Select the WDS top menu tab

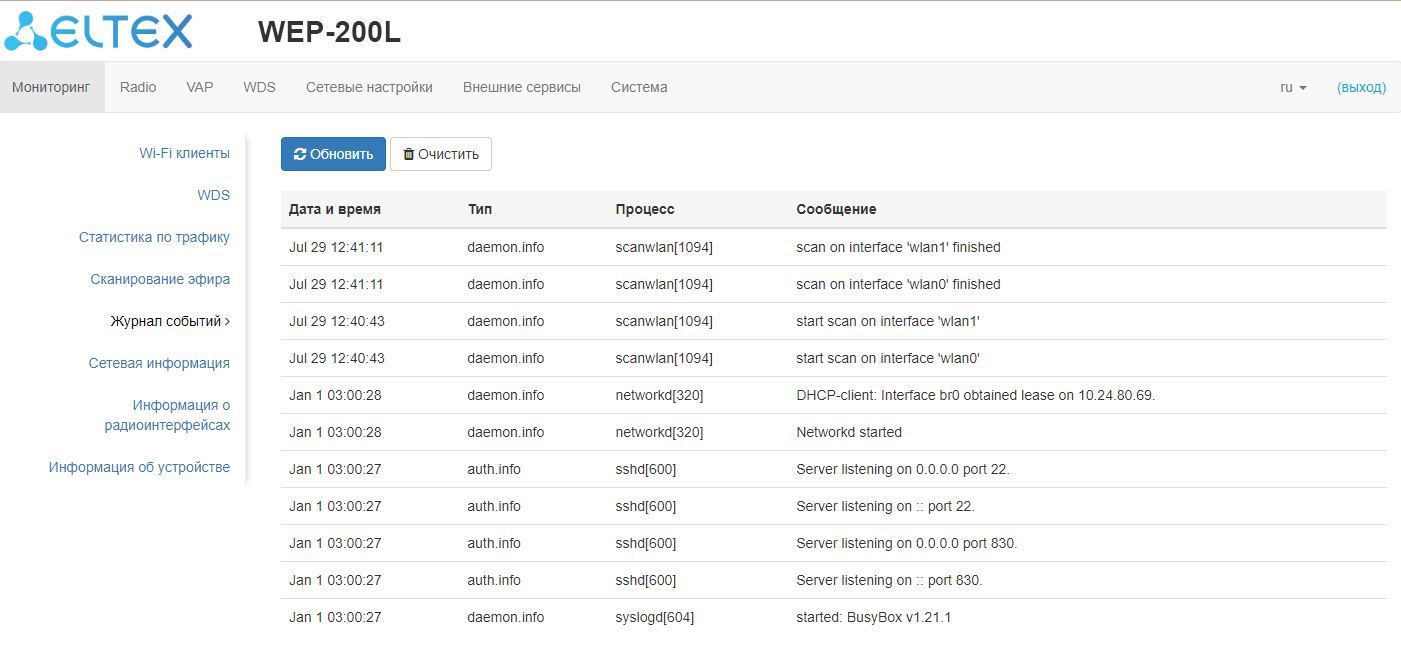tap(259, 87)
